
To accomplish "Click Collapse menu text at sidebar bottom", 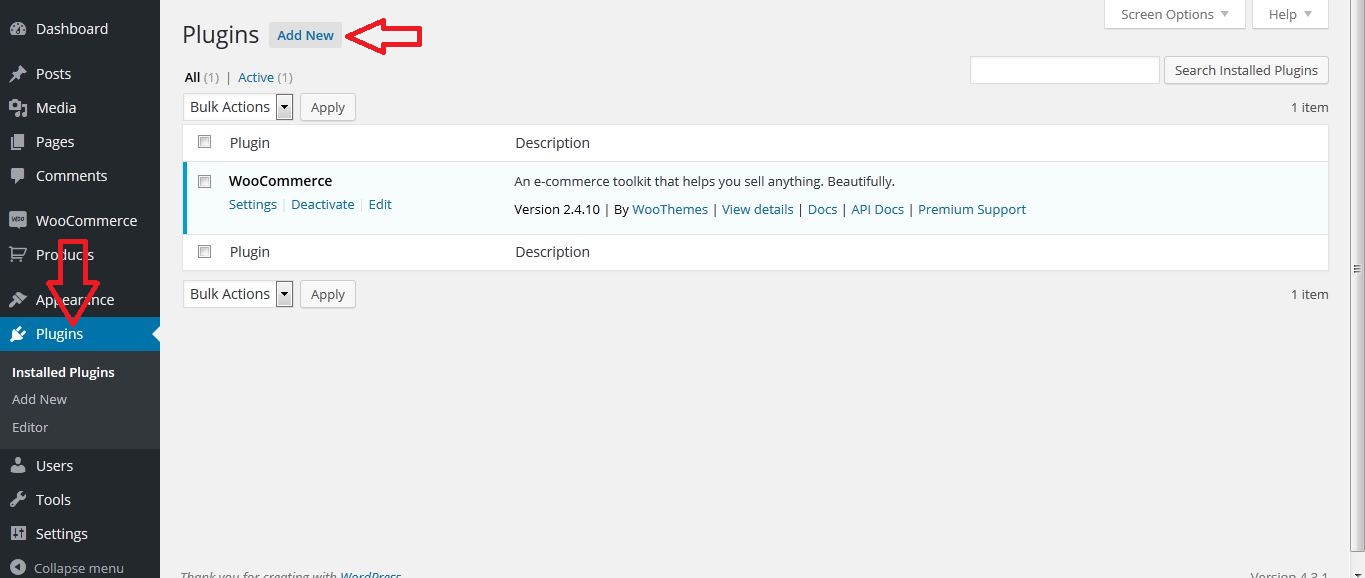I will (79, 568).
